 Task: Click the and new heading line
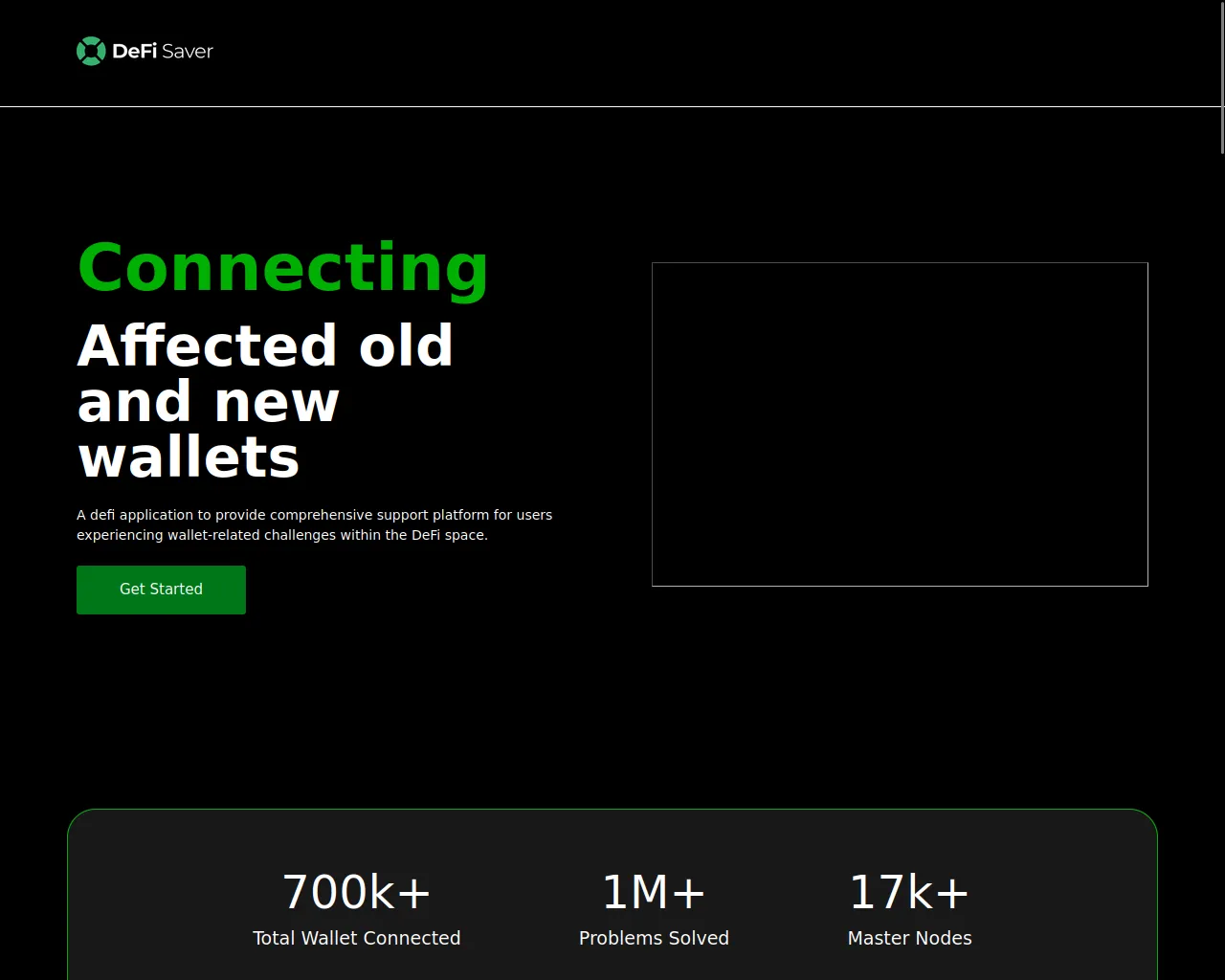(x=209, y=402)
